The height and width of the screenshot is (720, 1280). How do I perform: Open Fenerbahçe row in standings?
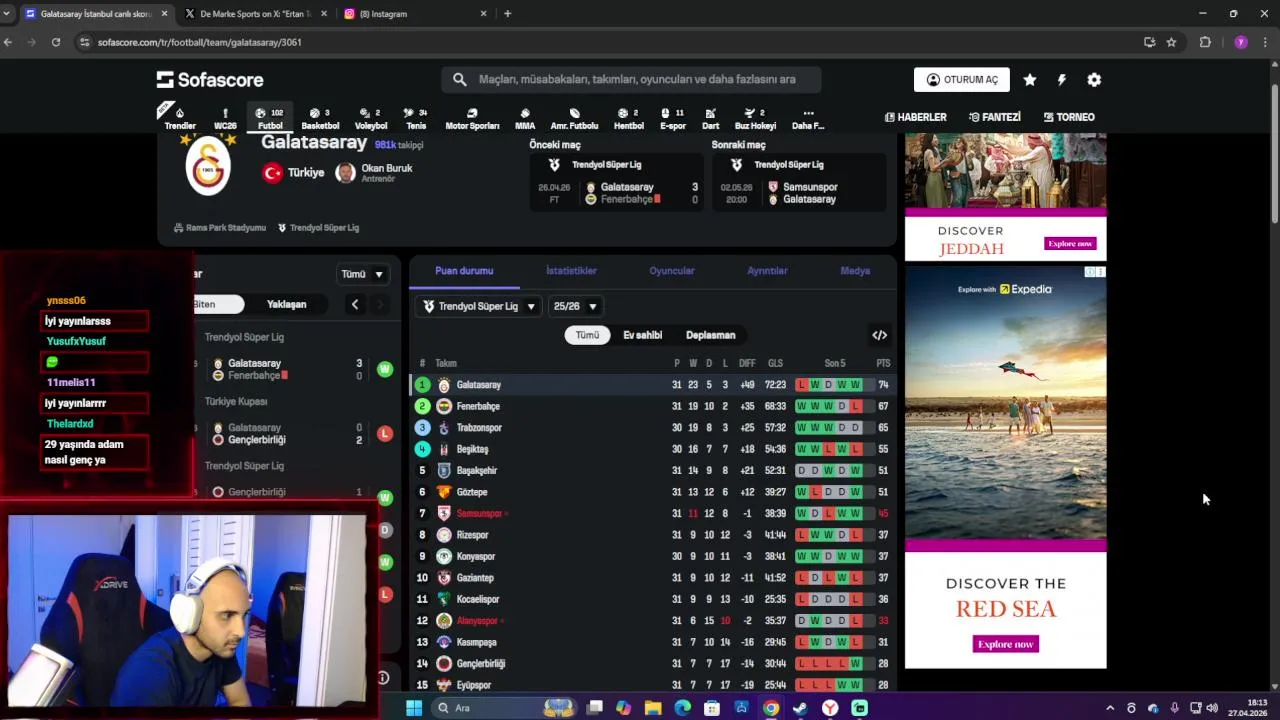(x=653, y=406)
